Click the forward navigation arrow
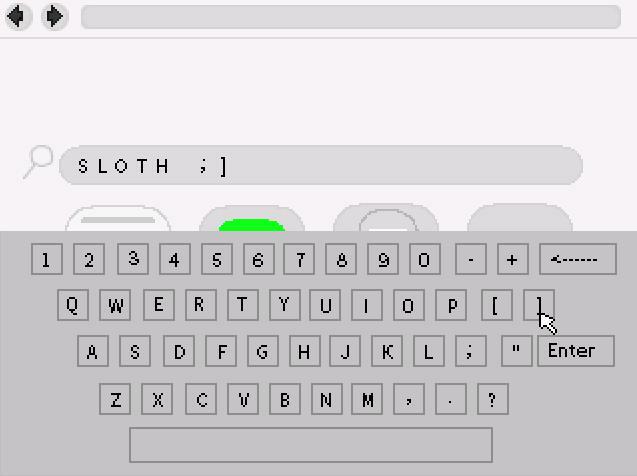This screenshot has width=637, height=476. coord(54,17)
